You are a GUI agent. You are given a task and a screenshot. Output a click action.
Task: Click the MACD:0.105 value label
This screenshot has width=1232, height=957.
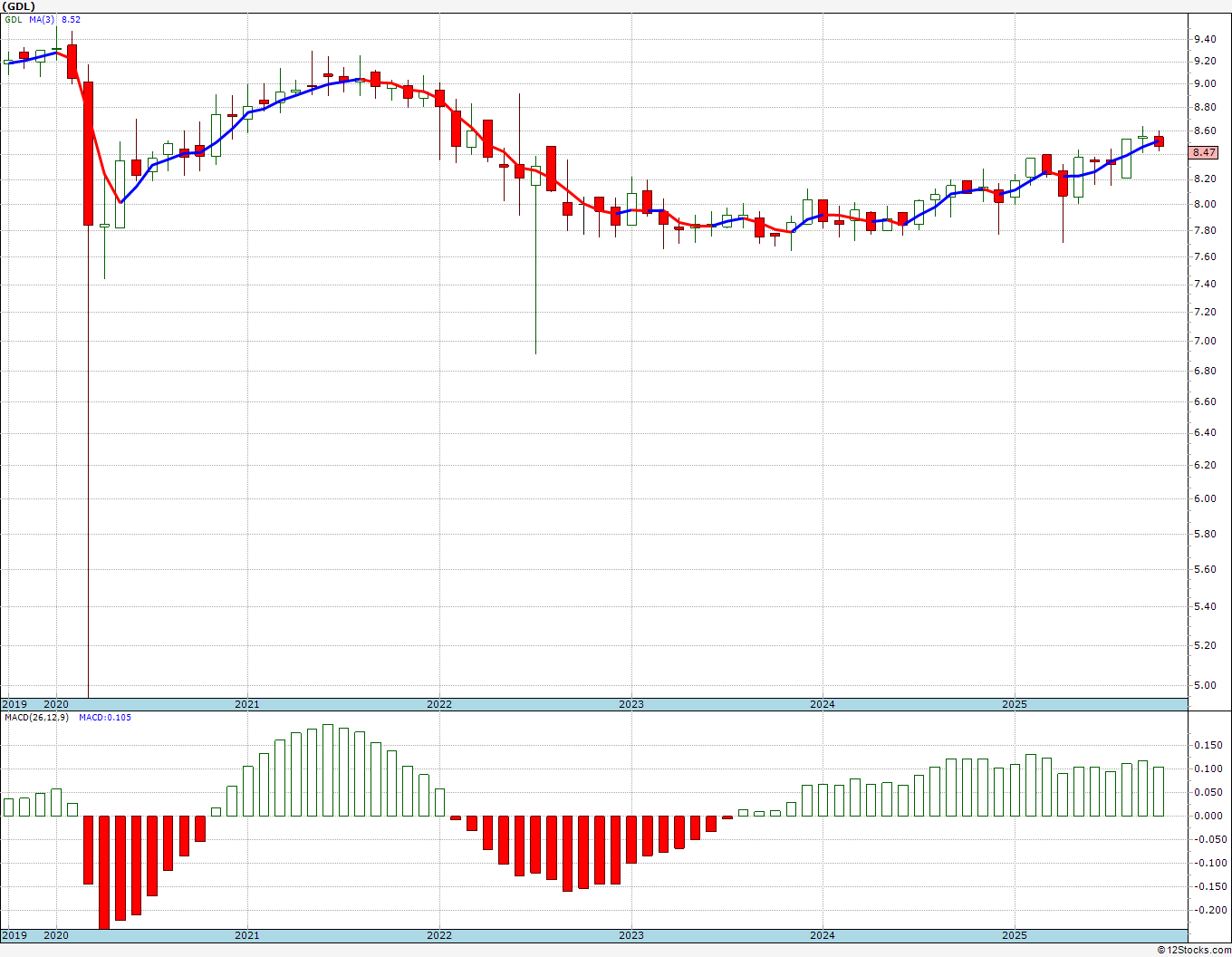pyautogui.click(x=105, y=718)
